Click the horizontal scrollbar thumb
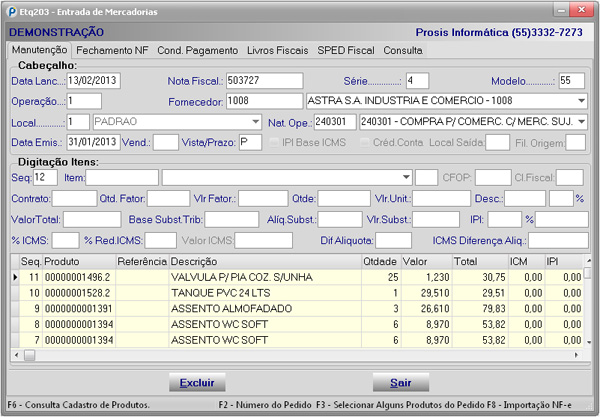This screenshot has width=600, height=417. (29, 355)
